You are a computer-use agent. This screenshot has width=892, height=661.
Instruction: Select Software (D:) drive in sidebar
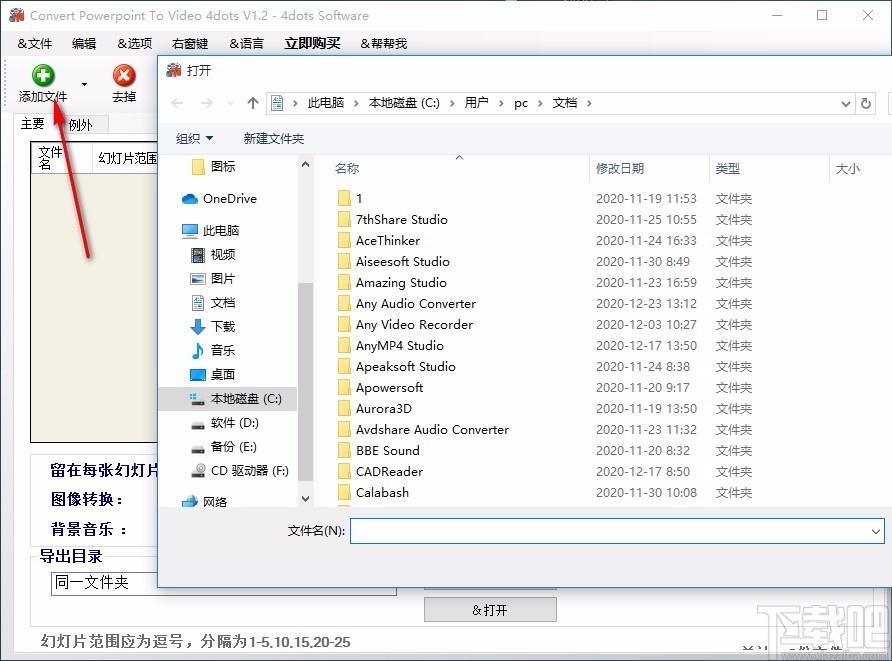pos(225,423)
